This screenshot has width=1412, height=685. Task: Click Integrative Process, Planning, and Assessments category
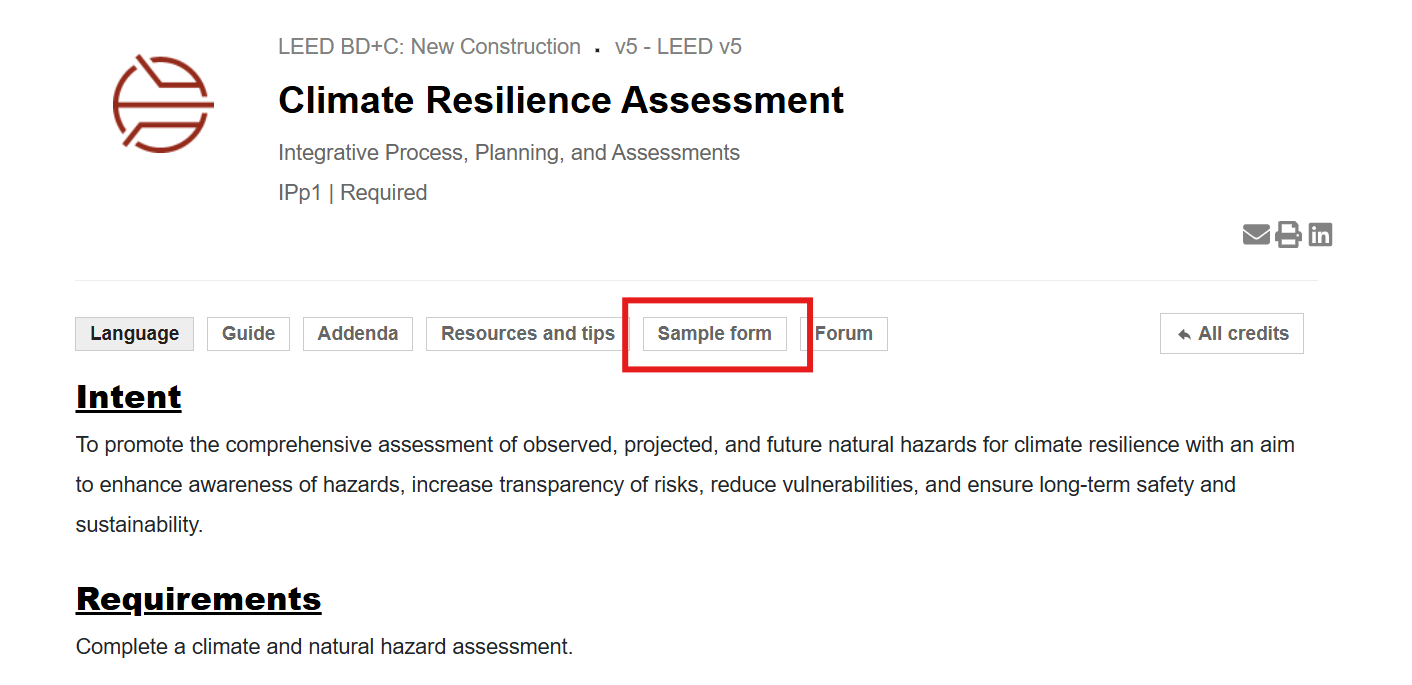[x=508, y=153]
